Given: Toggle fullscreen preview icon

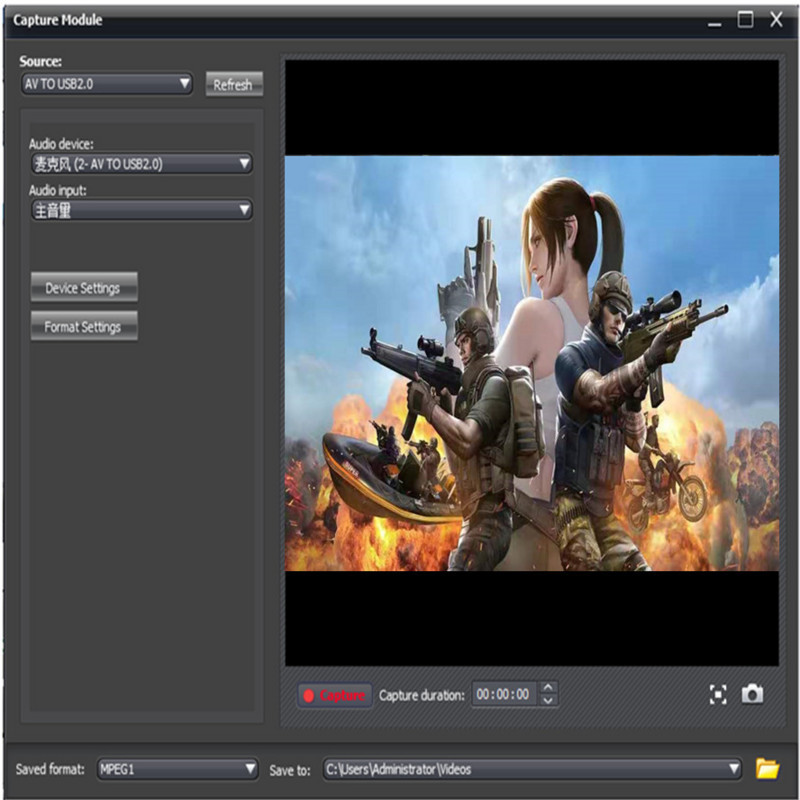Looking at the screenshot, I should tap(718, 695).
